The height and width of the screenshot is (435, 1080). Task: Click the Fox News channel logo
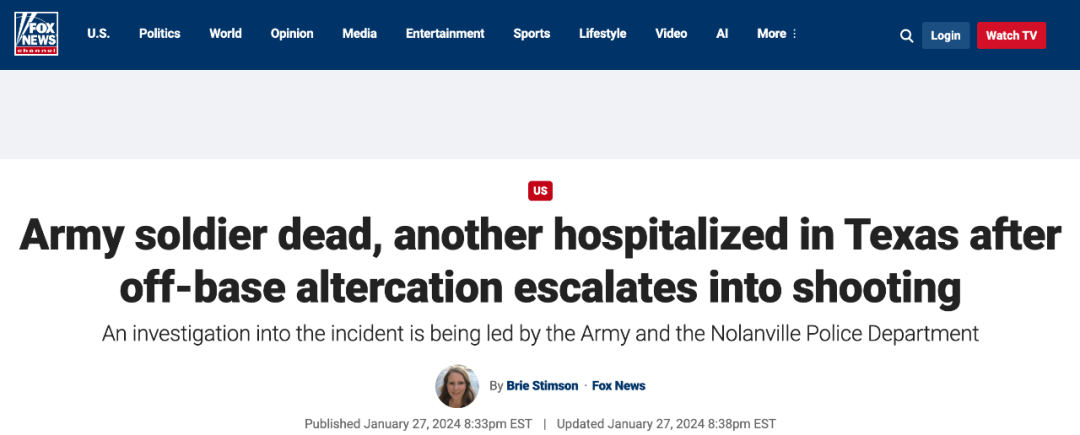[x=36, y=34]
